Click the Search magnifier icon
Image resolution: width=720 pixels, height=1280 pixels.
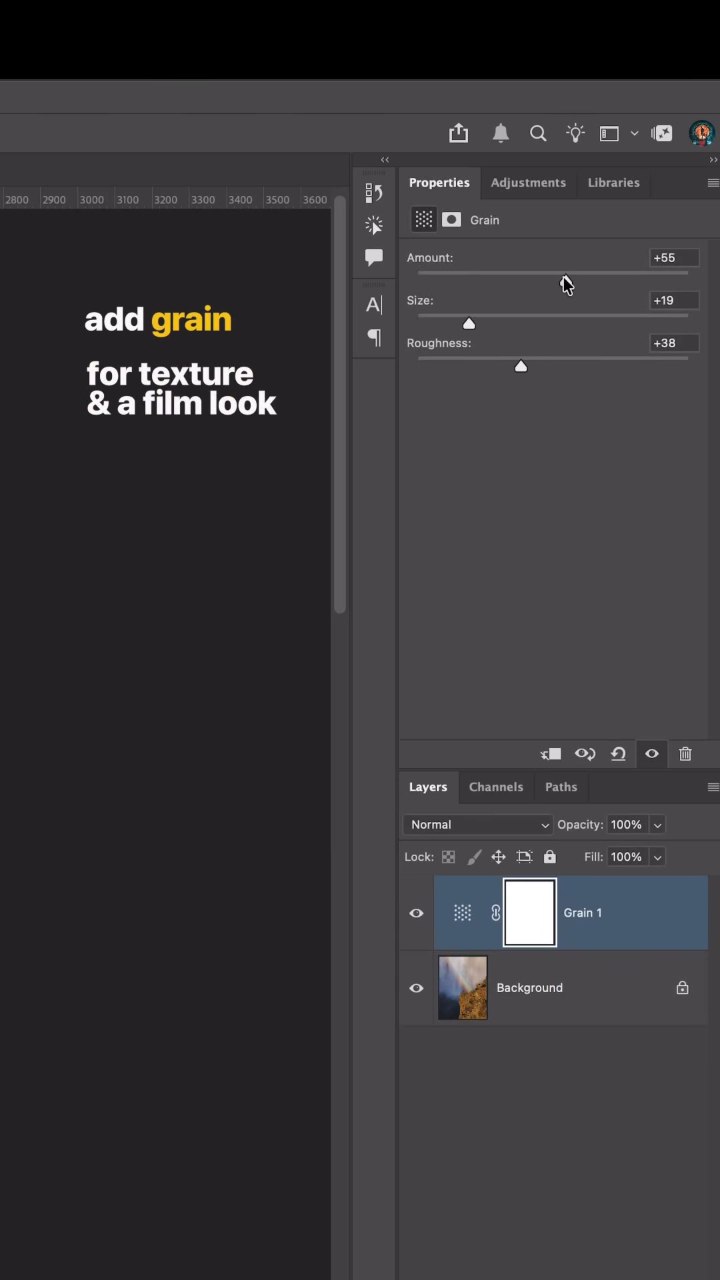(538, 133)
